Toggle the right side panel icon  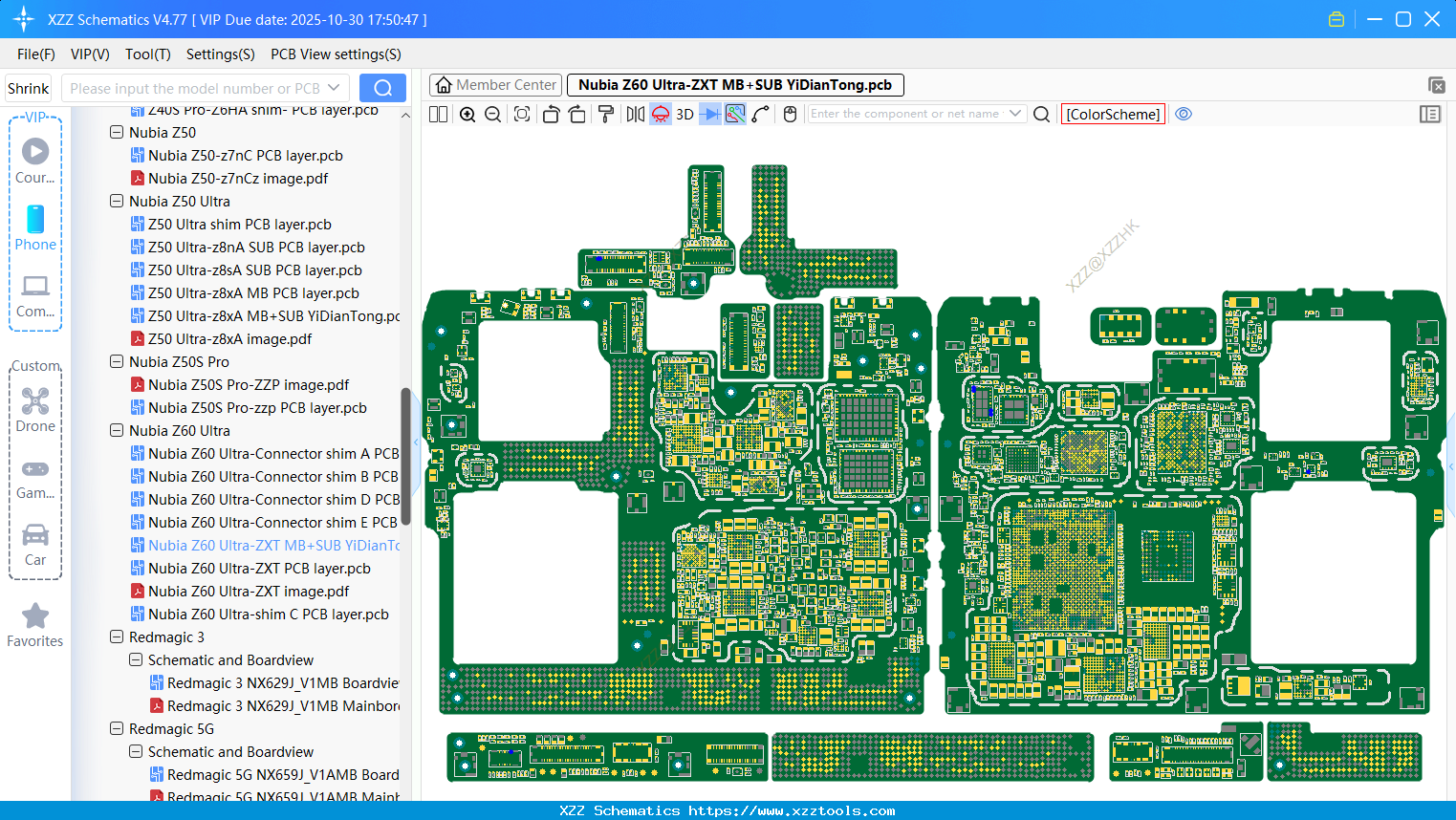[1429, 114]
